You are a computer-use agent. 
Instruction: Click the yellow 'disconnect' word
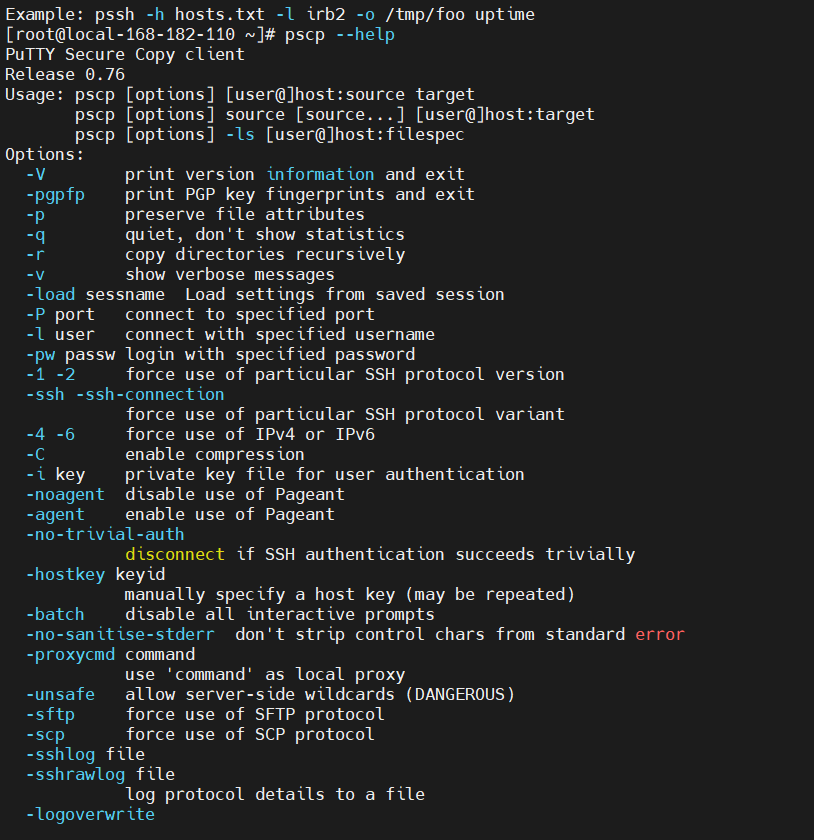175,554
